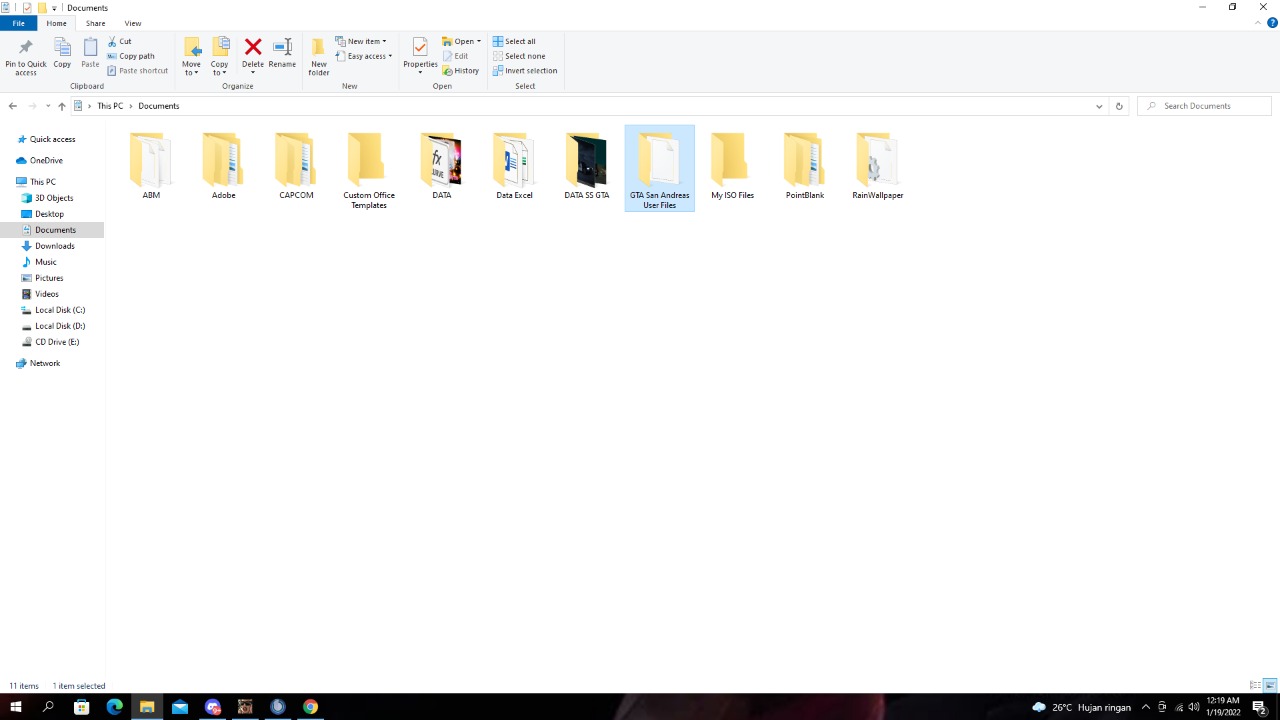This screenshot has height=720, width=1280.
Task: Switch to the Home ribbon tab
Action: [x=56, y=23]
